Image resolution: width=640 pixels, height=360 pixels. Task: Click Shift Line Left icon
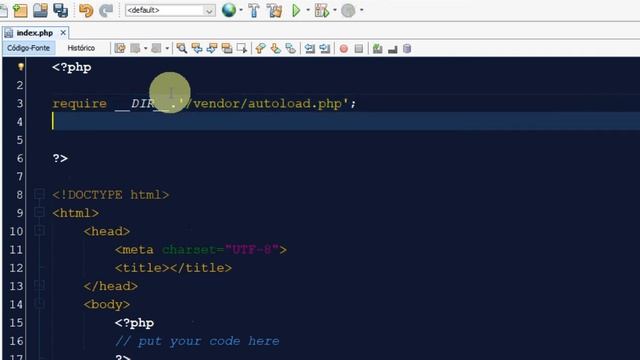coord(309,49)
